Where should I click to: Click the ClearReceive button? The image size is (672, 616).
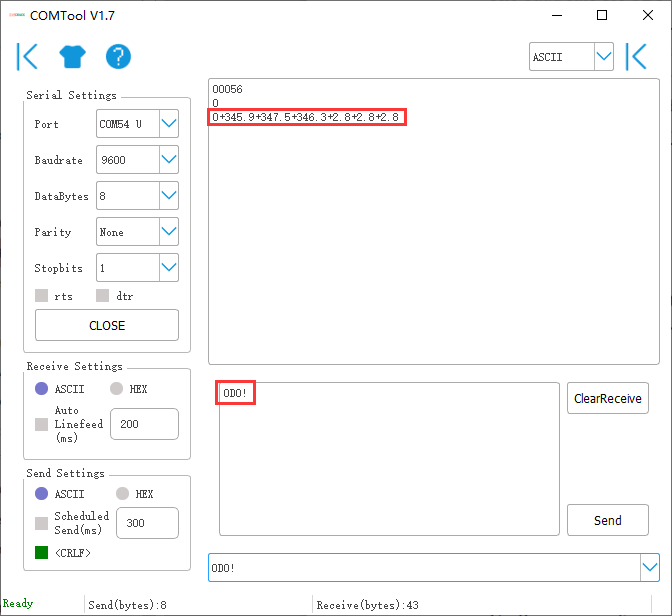coord(608,398)
